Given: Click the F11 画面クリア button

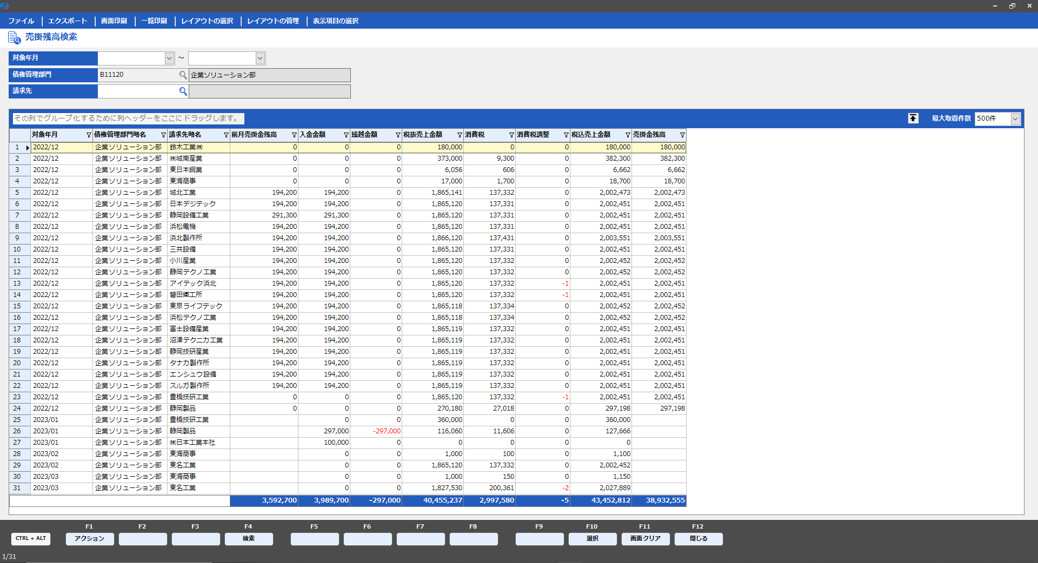Looking at the screenshot, I should (x=645, y=539).
